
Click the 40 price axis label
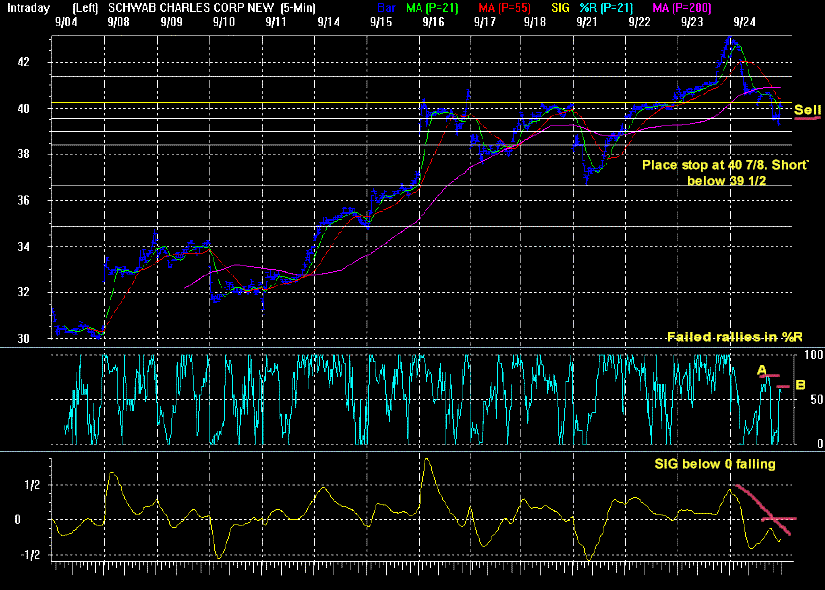point(23,109)
